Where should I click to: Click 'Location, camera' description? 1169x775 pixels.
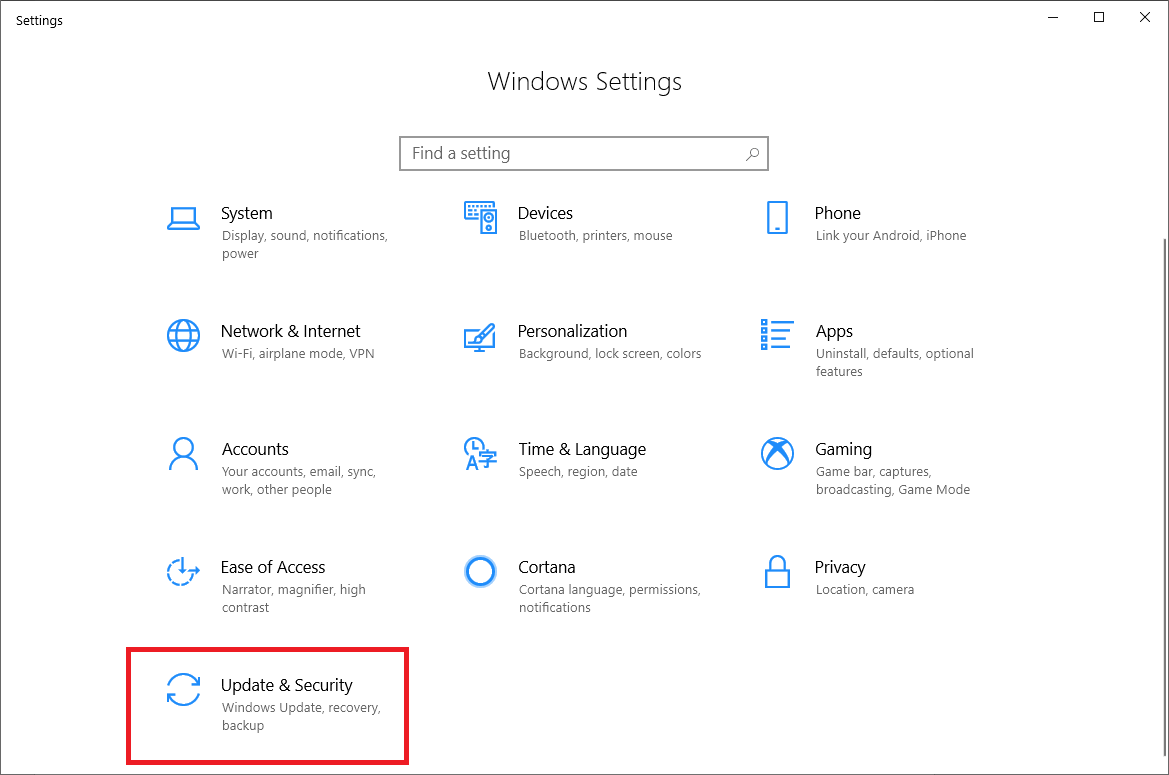[x=865, y=589]
